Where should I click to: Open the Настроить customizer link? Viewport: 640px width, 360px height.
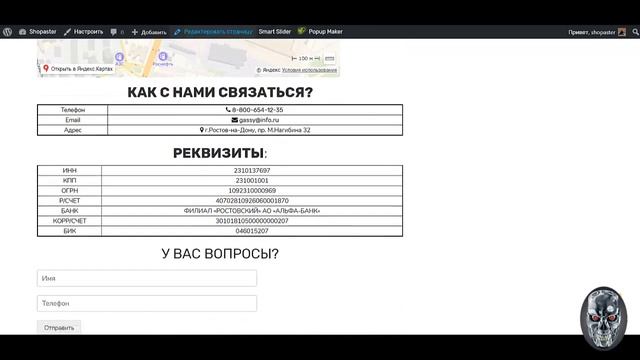[x=84, y=32]
